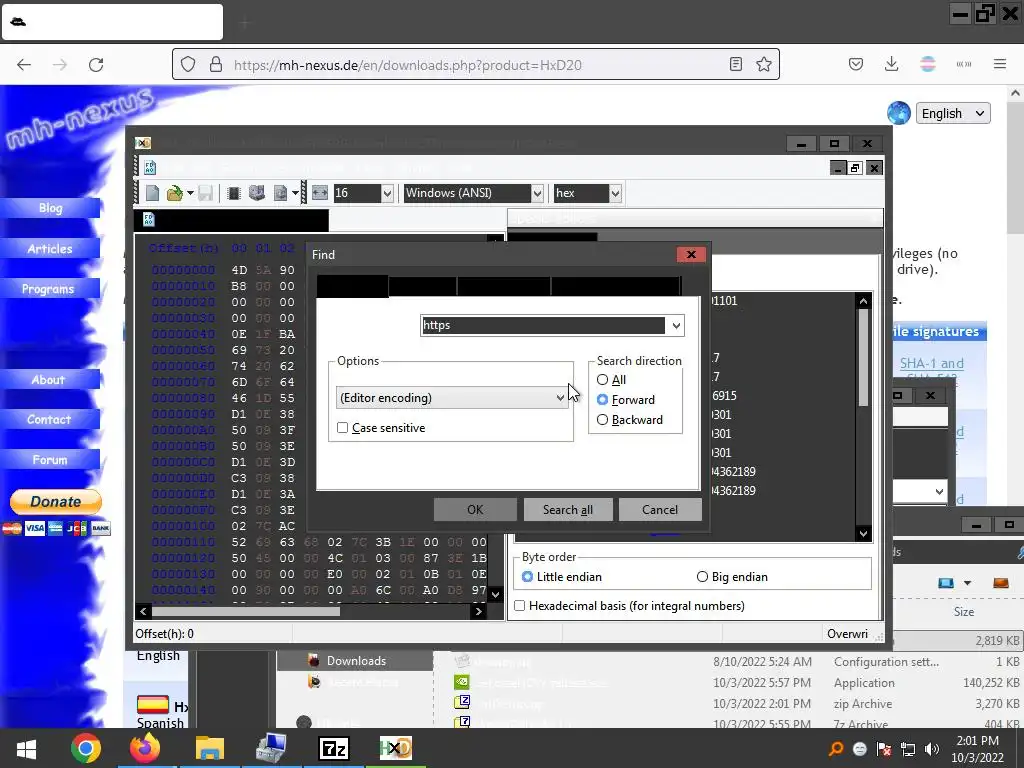Click the https search text field
Screen dimensions: 1024x768
[543, 325]
